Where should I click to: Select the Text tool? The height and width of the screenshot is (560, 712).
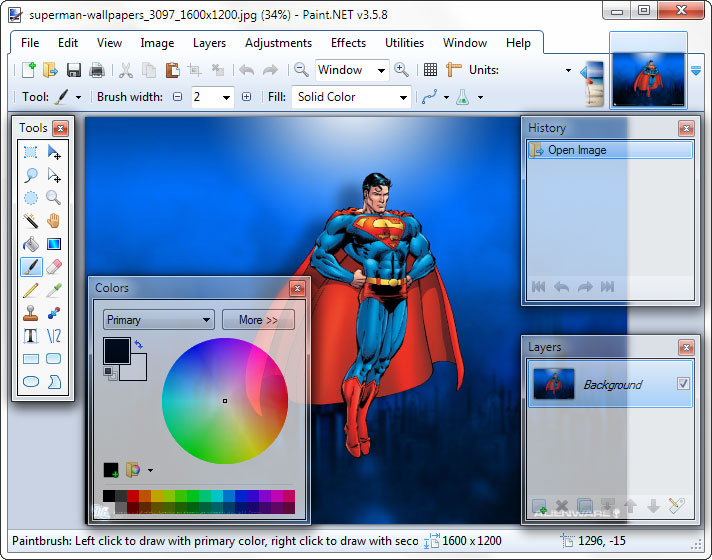point(30,336)
